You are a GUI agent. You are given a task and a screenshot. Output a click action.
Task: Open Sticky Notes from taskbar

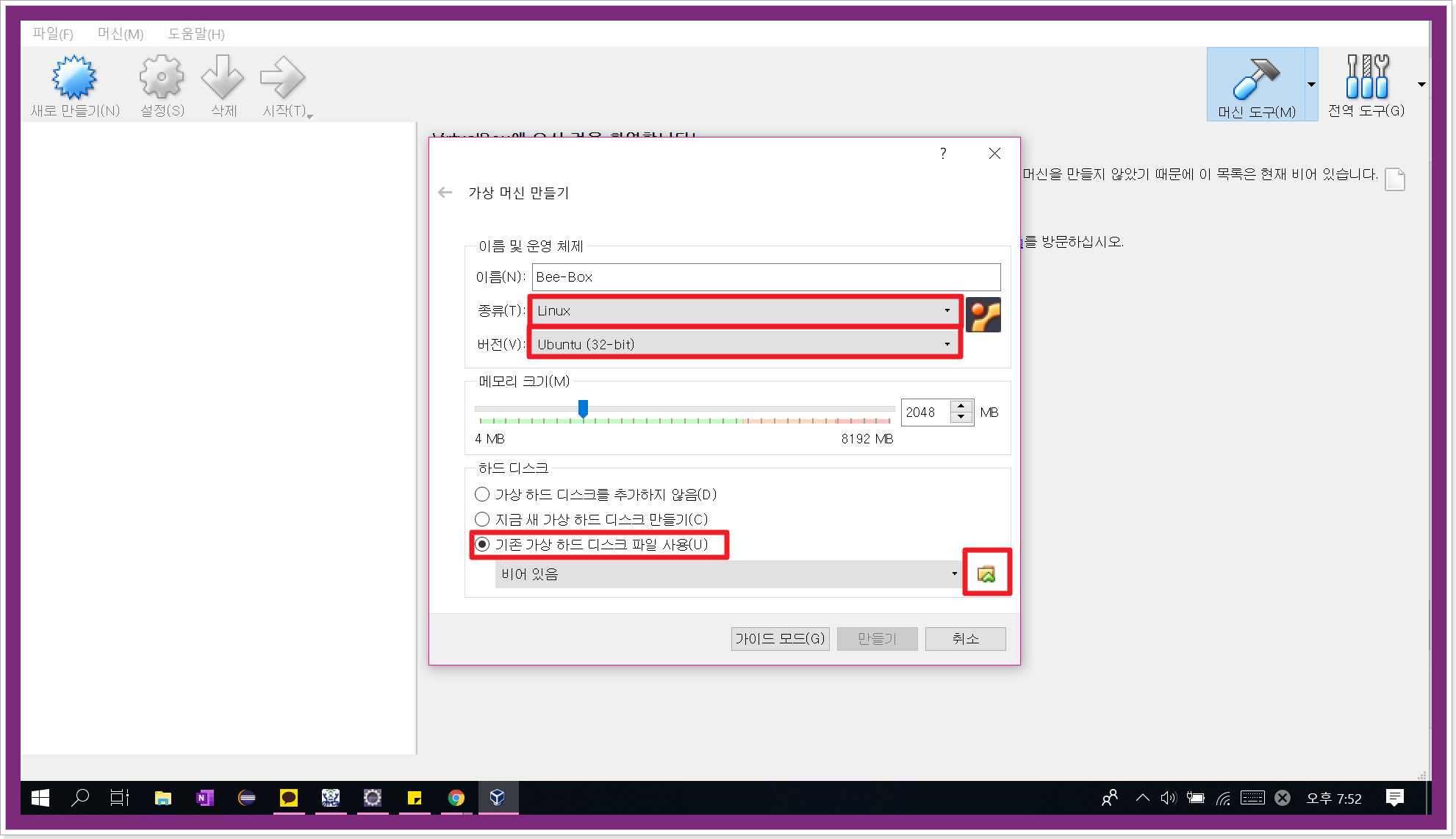[415, 798]
